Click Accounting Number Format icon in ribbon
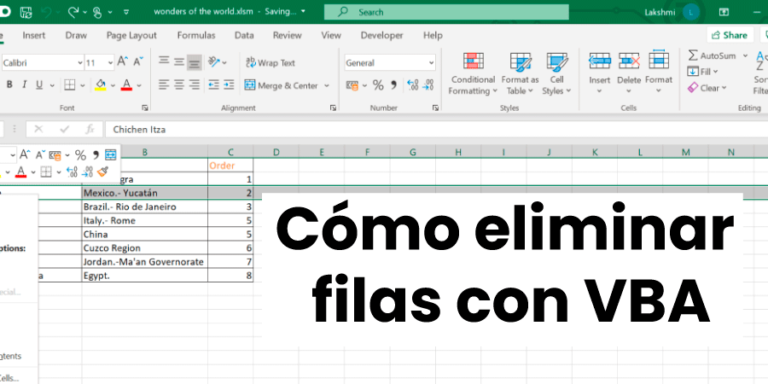The image size is (768, 384). [352, 86]
